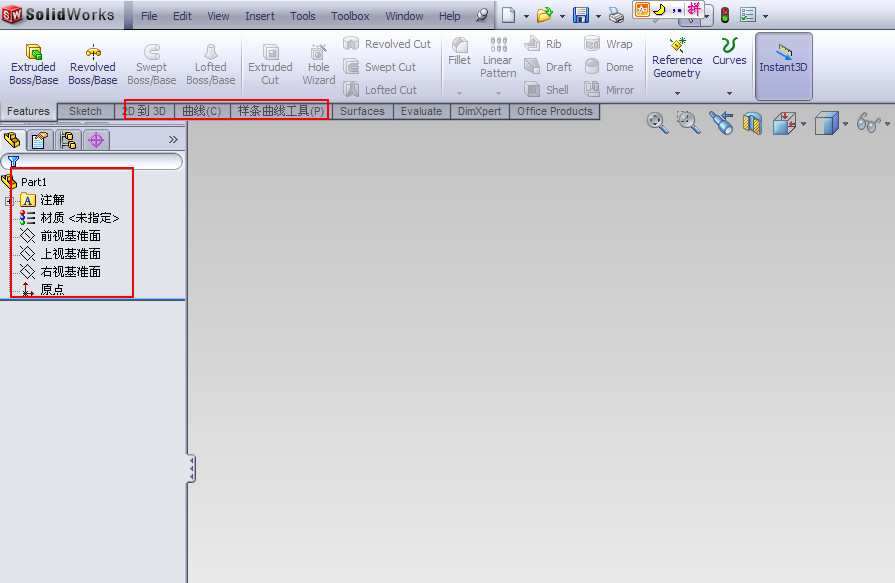Click the Swept Boss/Base tool

(151, 65)
